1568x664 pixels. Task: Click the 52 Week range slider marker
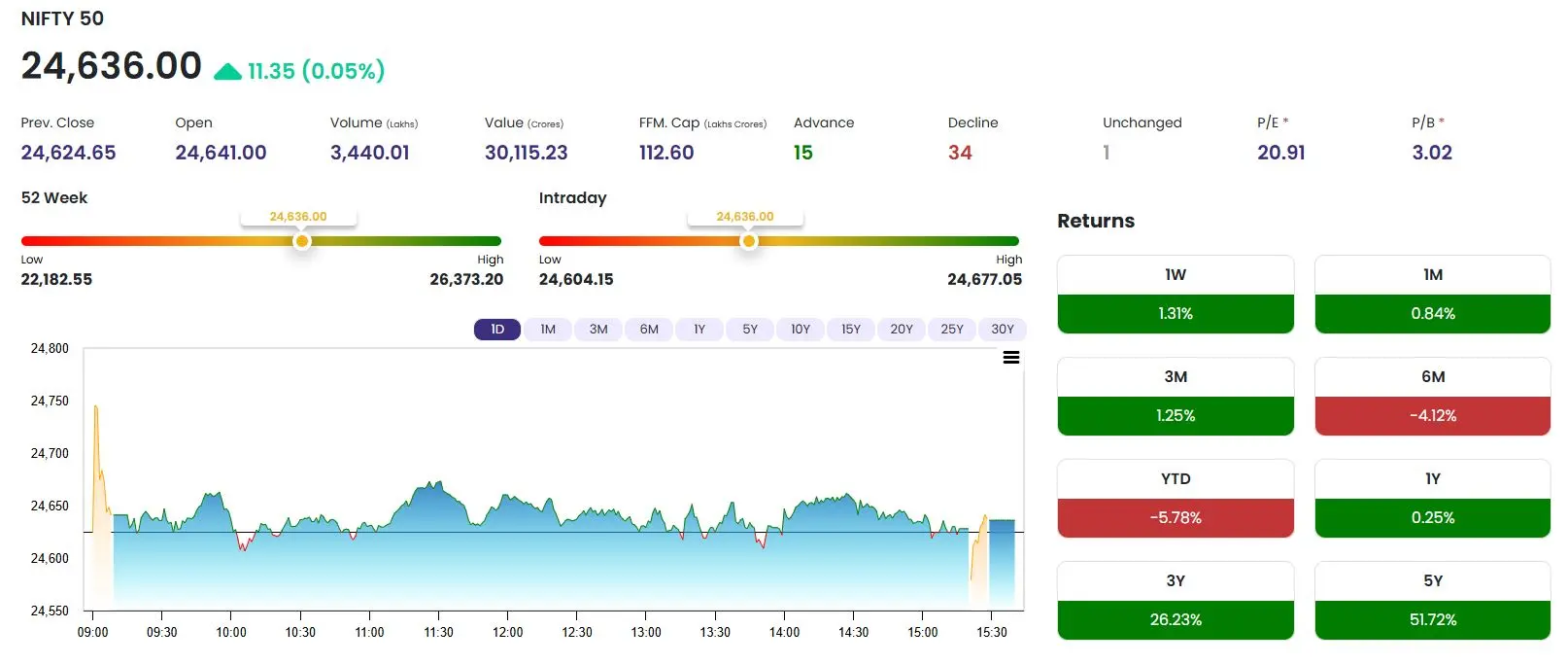[302, 241]
